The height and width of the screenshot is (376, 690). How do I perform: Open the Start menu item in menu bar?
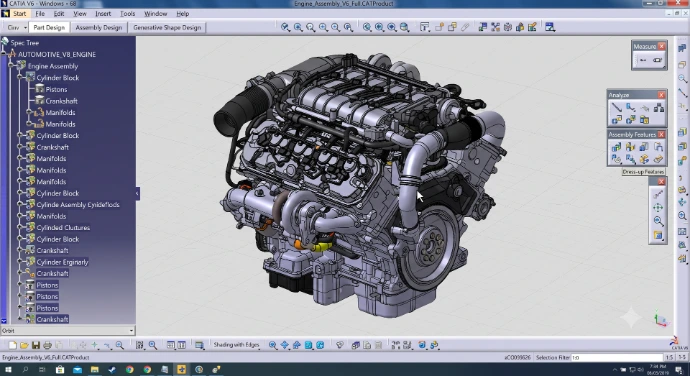point(19,14)
